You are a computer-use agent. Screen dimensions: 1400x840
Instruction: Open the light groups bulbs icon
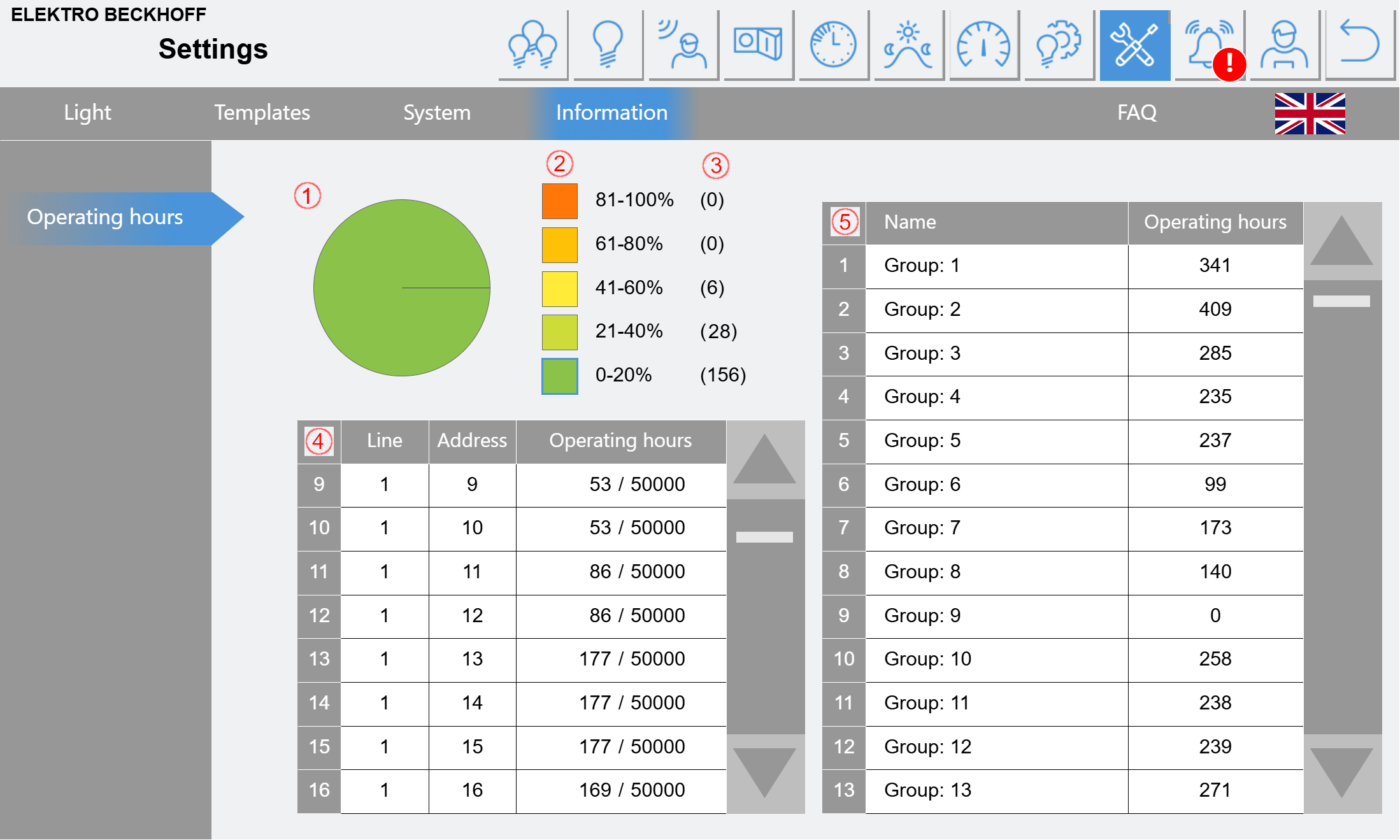tap(533, 45)
